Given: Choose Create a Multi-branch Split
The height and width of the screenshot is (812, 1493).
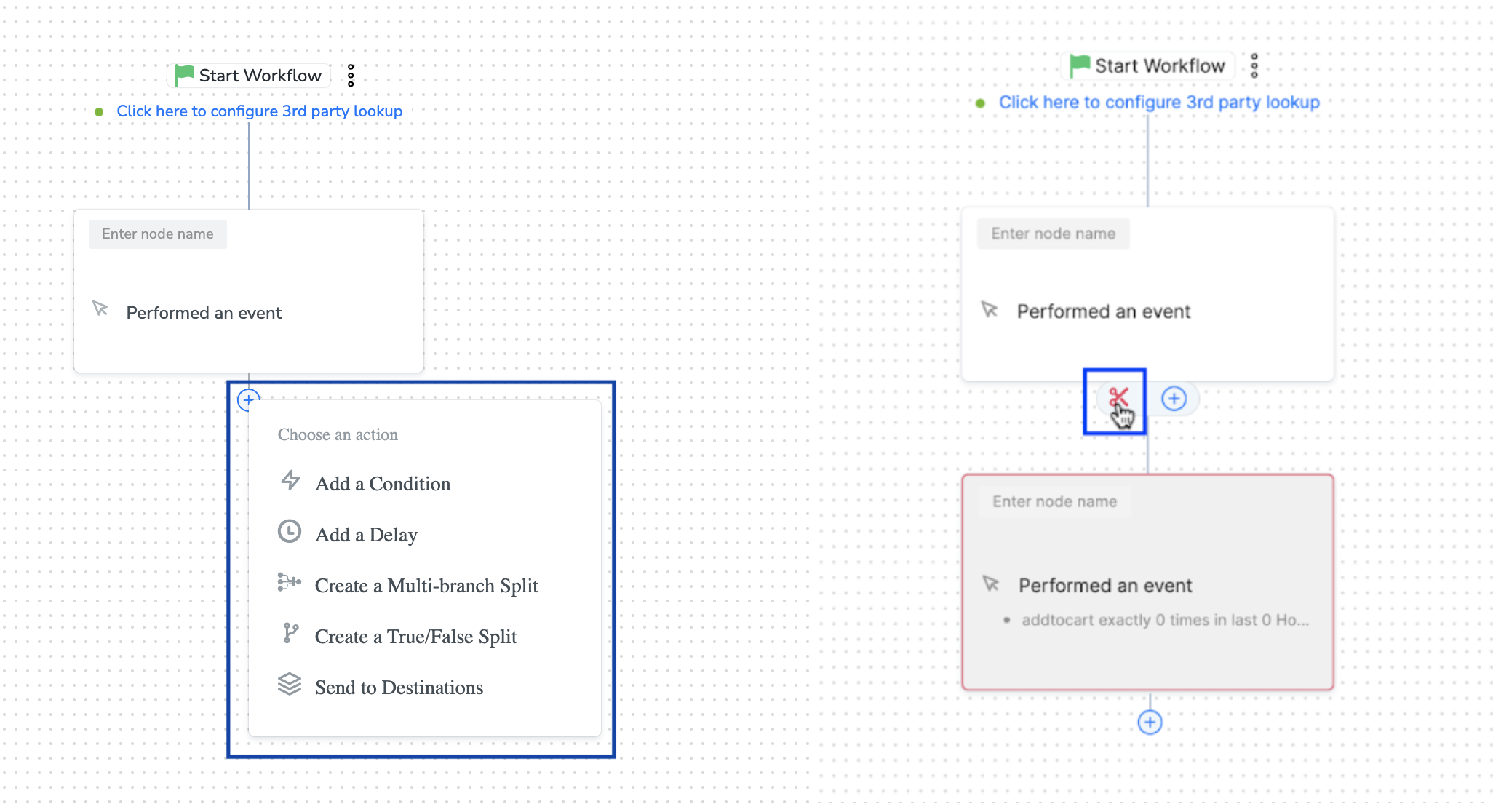Looking at the screenshot, I should coord(426,586).
